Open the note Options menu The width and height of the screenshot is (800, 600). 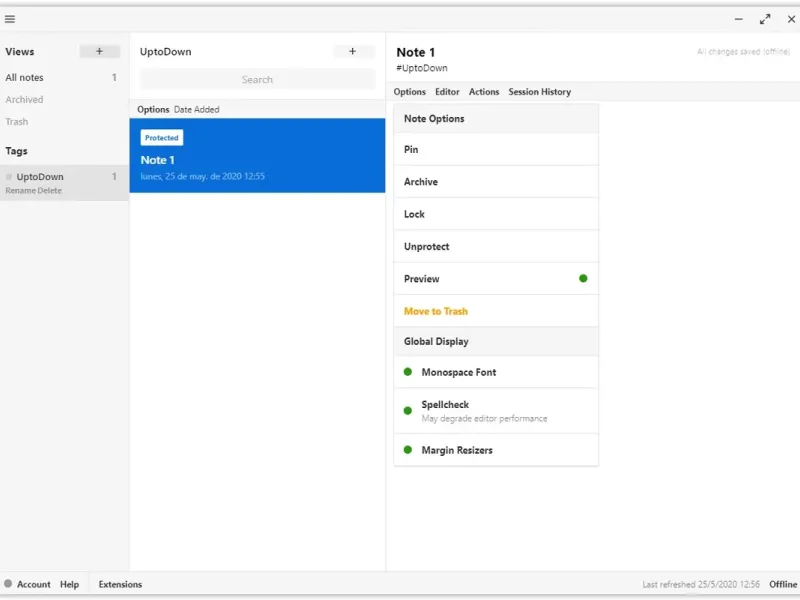tap(410, 92)
